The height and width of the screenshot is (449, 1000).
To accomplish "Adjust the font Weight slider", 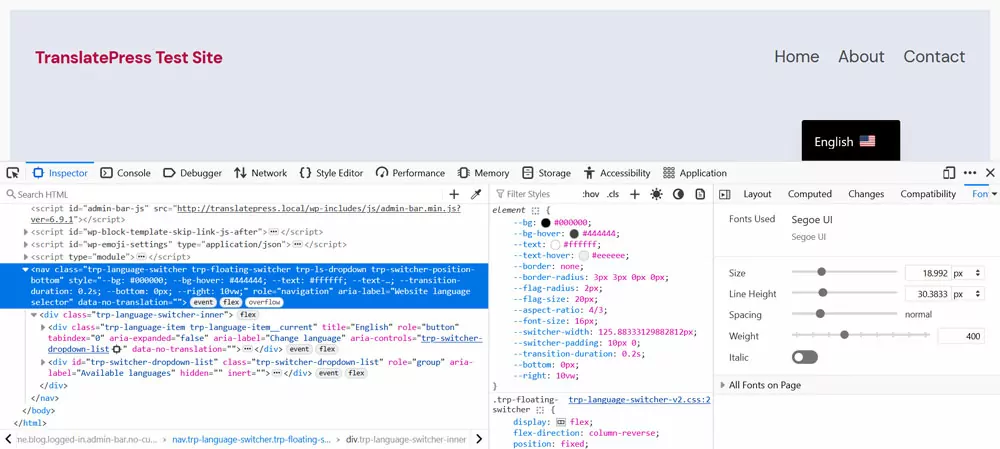I will click(861, 335).
